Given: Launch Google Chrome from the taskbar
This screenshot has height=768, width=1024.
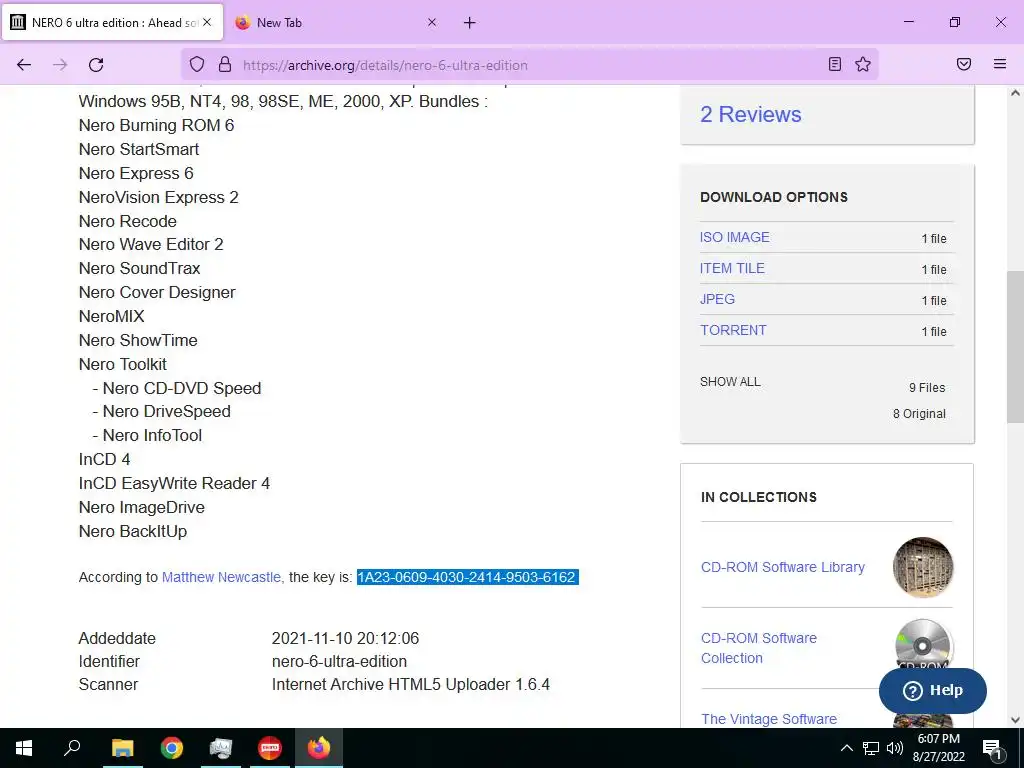Looking at the screenshot, I should [x=172, y=748].
